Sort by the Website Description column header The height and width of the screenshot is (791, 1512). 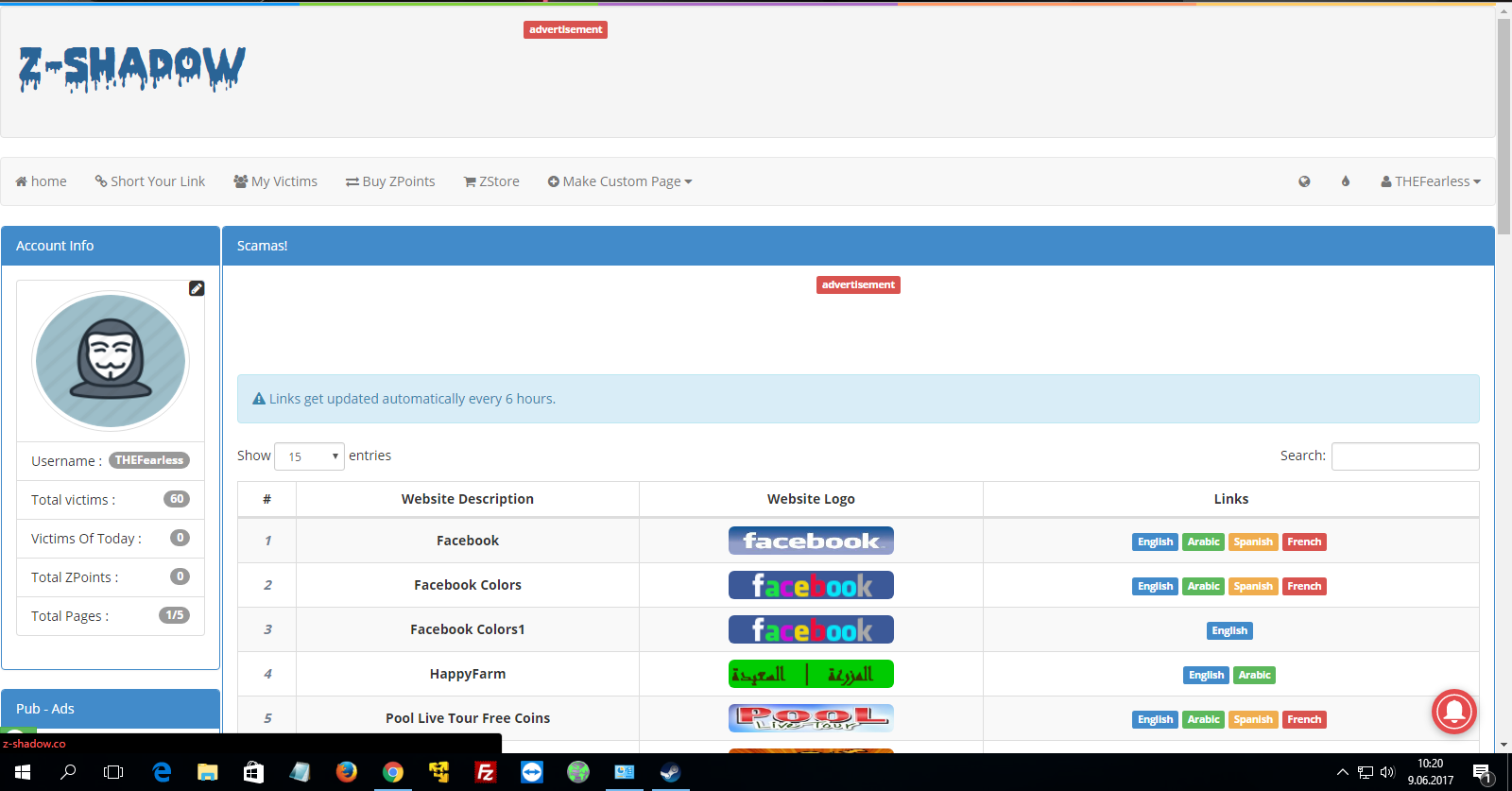pyautogui.click(x=468, y=499)
